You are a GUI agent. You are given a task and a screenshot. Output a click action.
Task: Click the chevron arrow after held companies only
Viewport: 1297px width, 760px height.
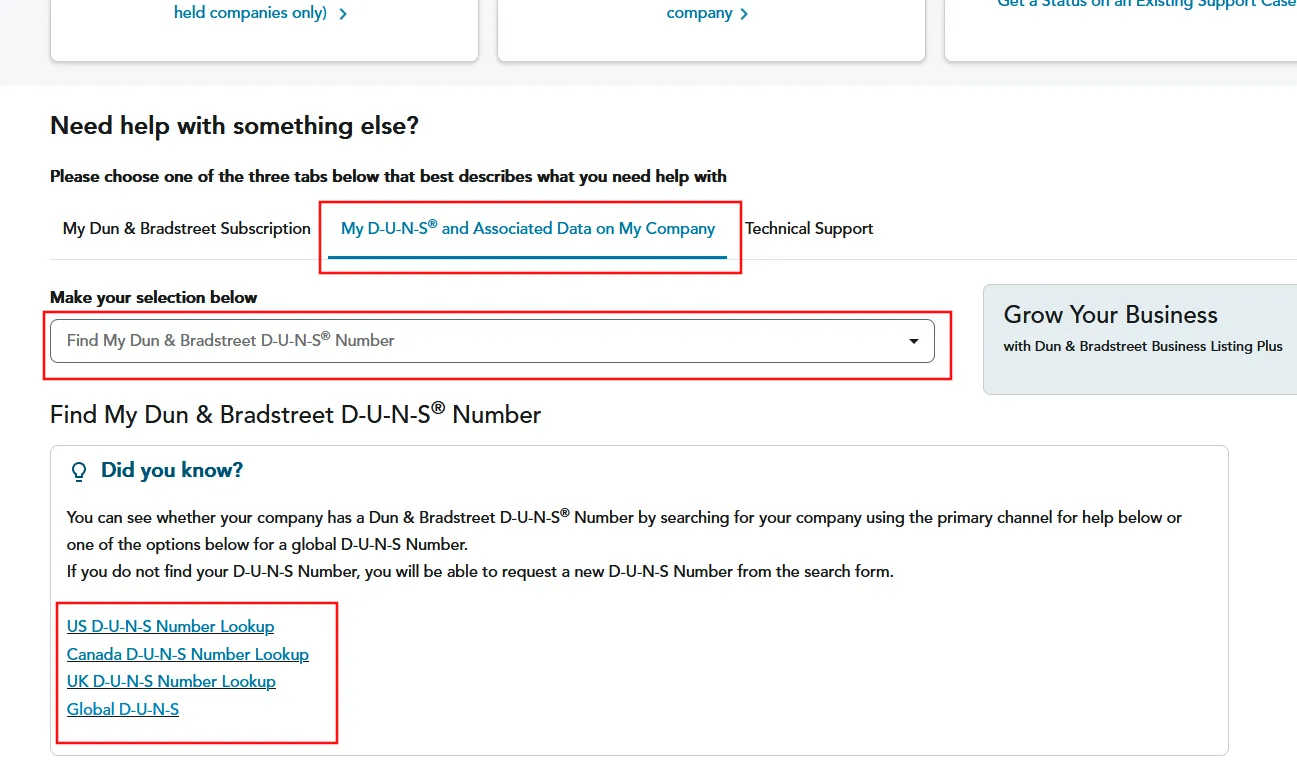tap(341, 13)
